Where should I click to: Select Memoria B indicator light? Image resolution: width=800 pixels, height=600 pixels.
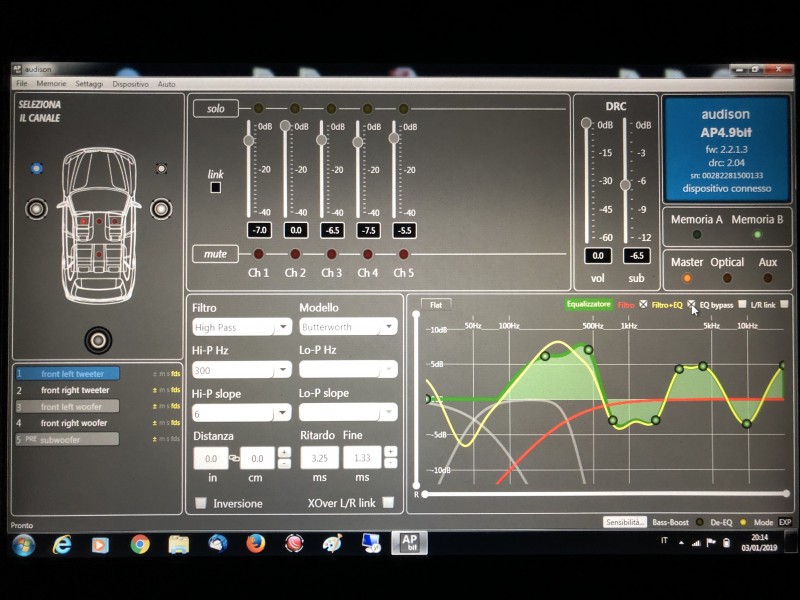(757, 235)
